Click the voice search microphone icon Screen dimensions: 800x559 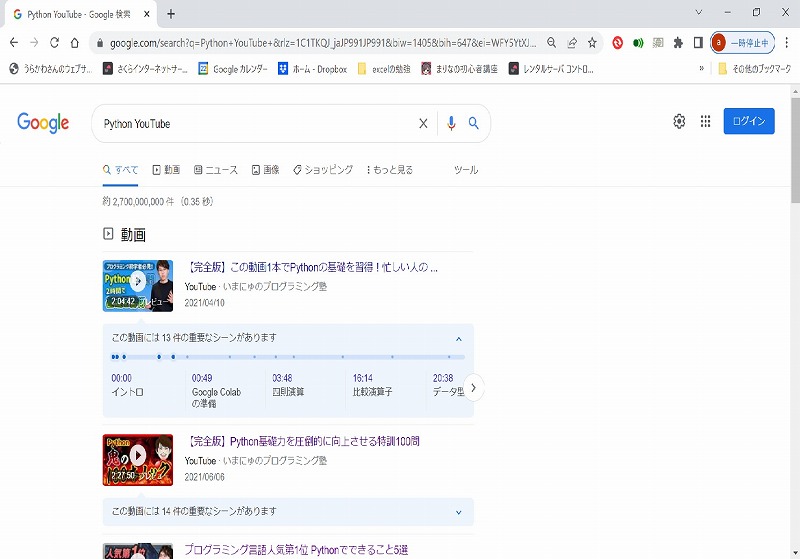[451, 123]
